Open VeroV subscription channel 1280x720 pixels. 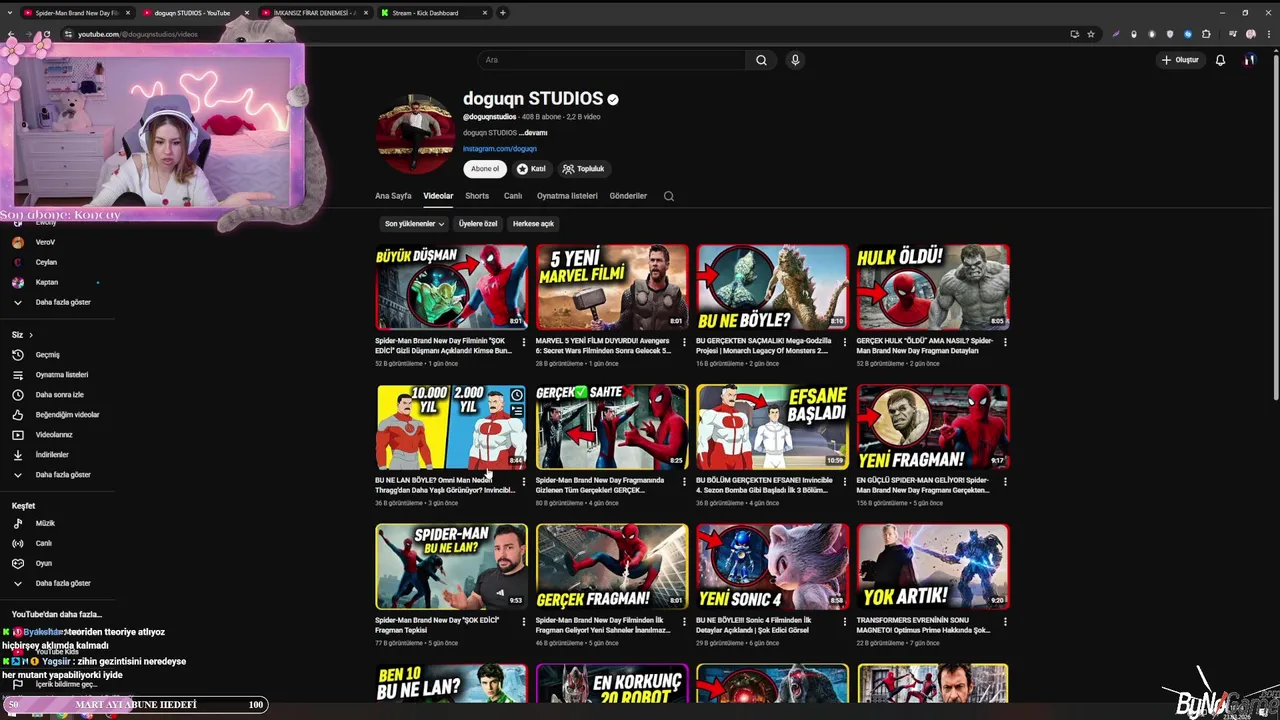click(x=45, y=242)
